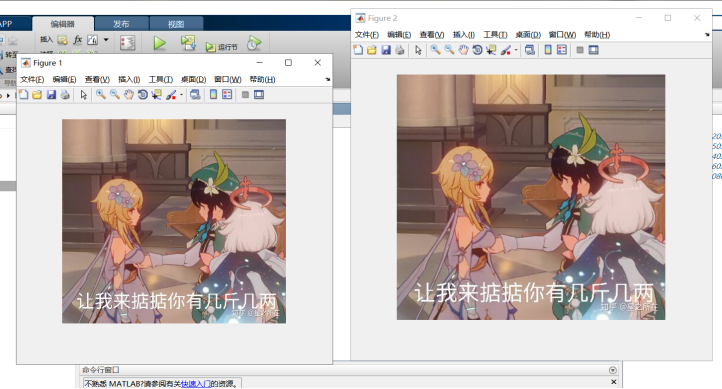Open 帮助(H) menu in Figure 2
Viewport: 722px width, 389px height.
tap(597, 35)
